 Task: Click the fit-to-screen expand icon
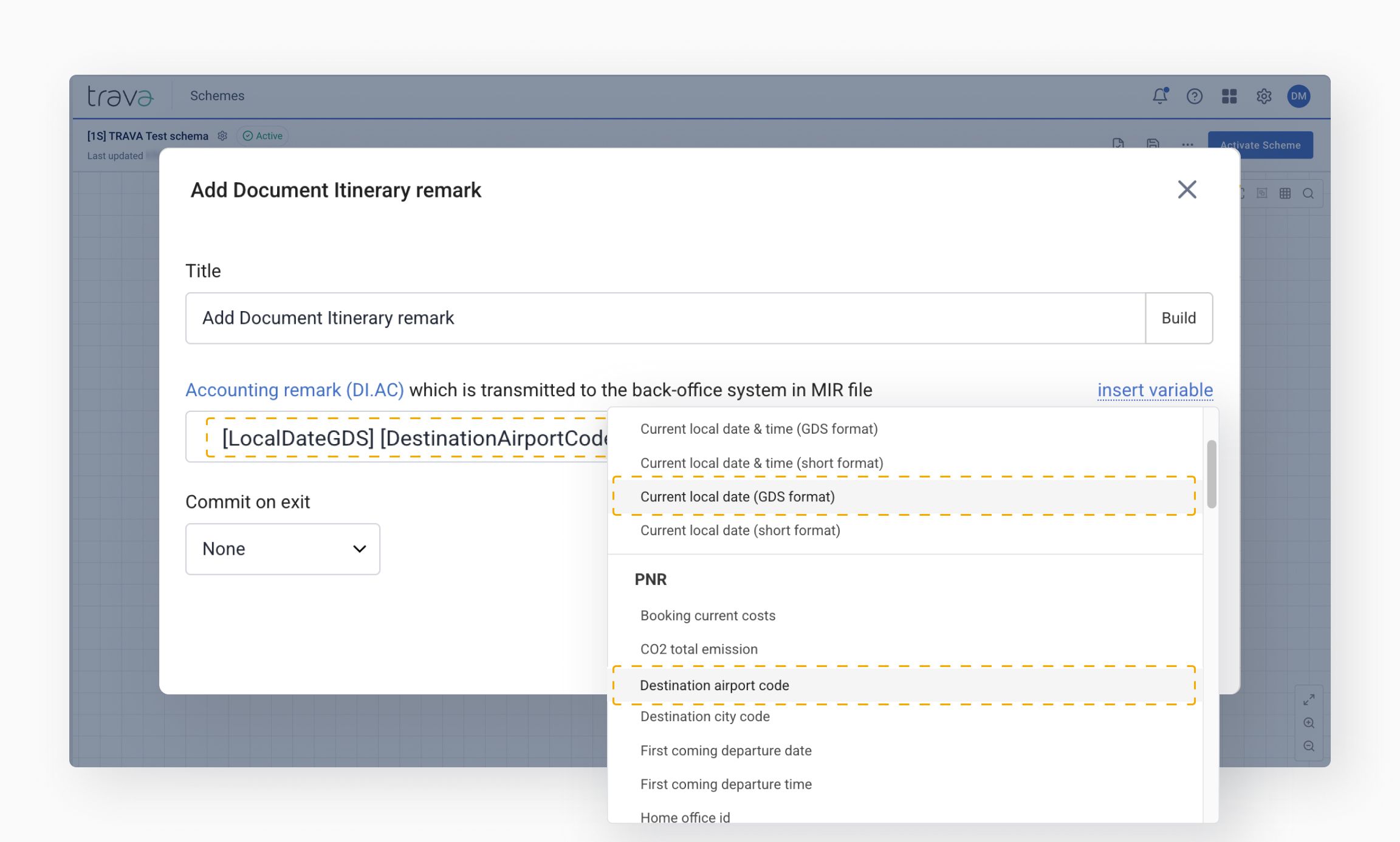click(1309, 700)
